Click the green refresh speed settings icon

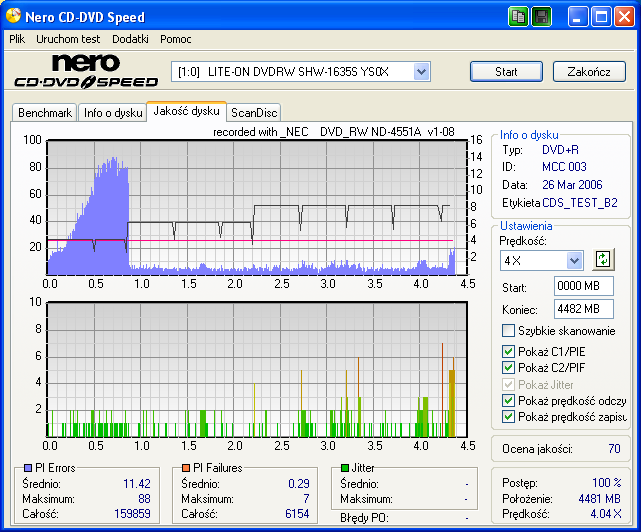tap(603, 259)
